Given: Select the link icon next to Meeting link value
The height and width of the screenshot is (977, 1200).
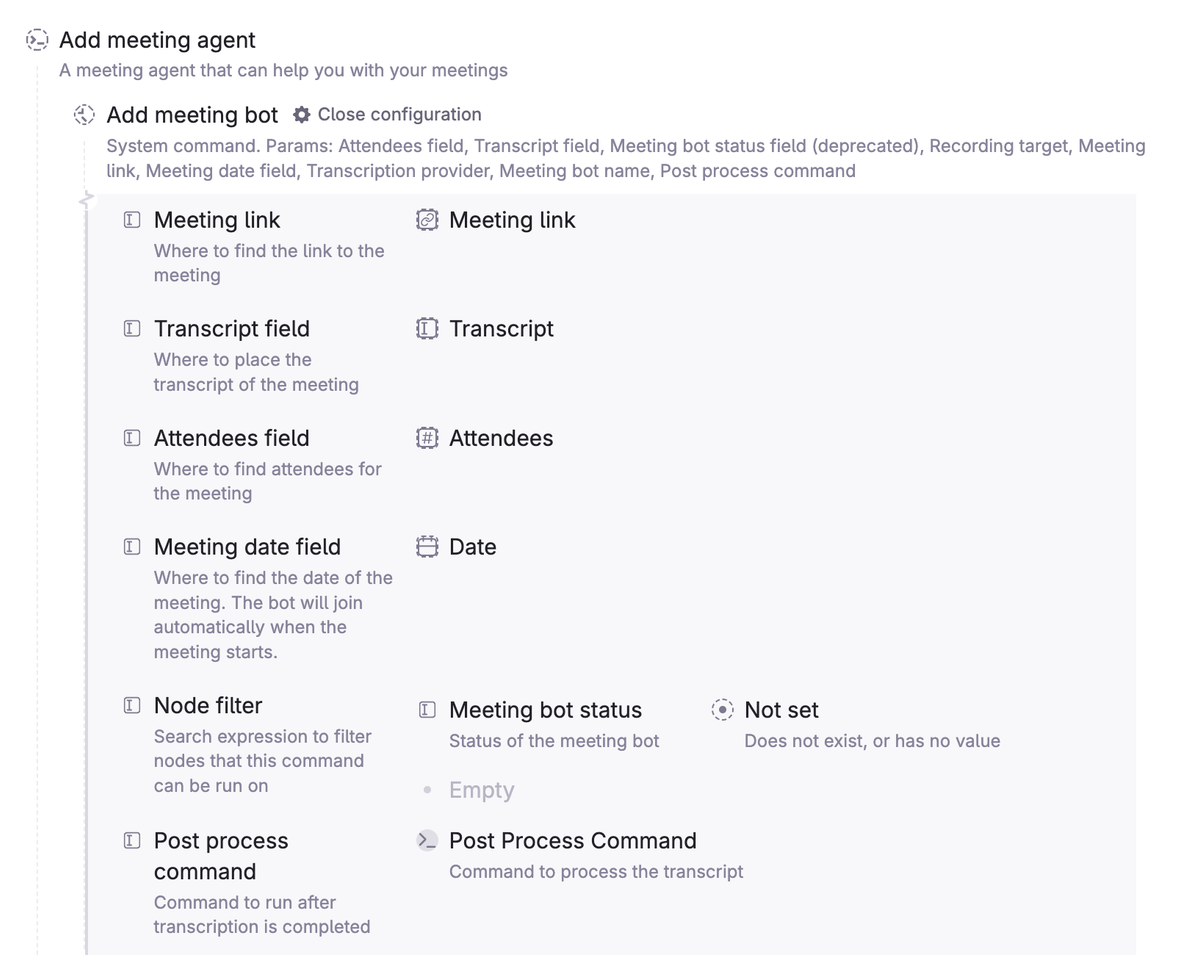Looking at the screenshot, I should pos(427,220).
